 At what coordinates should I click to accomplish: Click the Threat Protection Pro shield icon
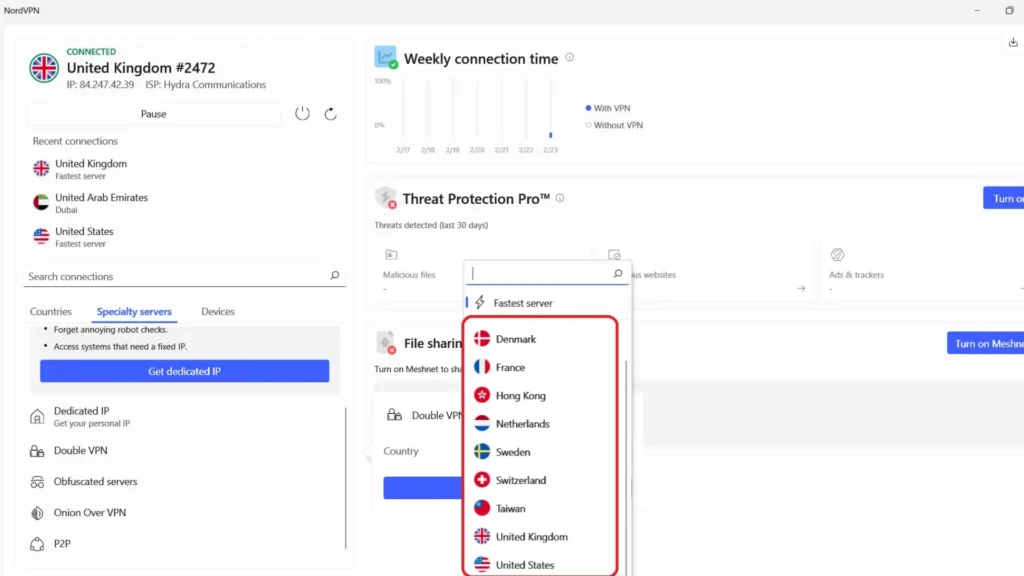pyautogui.click(x=385, y=197)
